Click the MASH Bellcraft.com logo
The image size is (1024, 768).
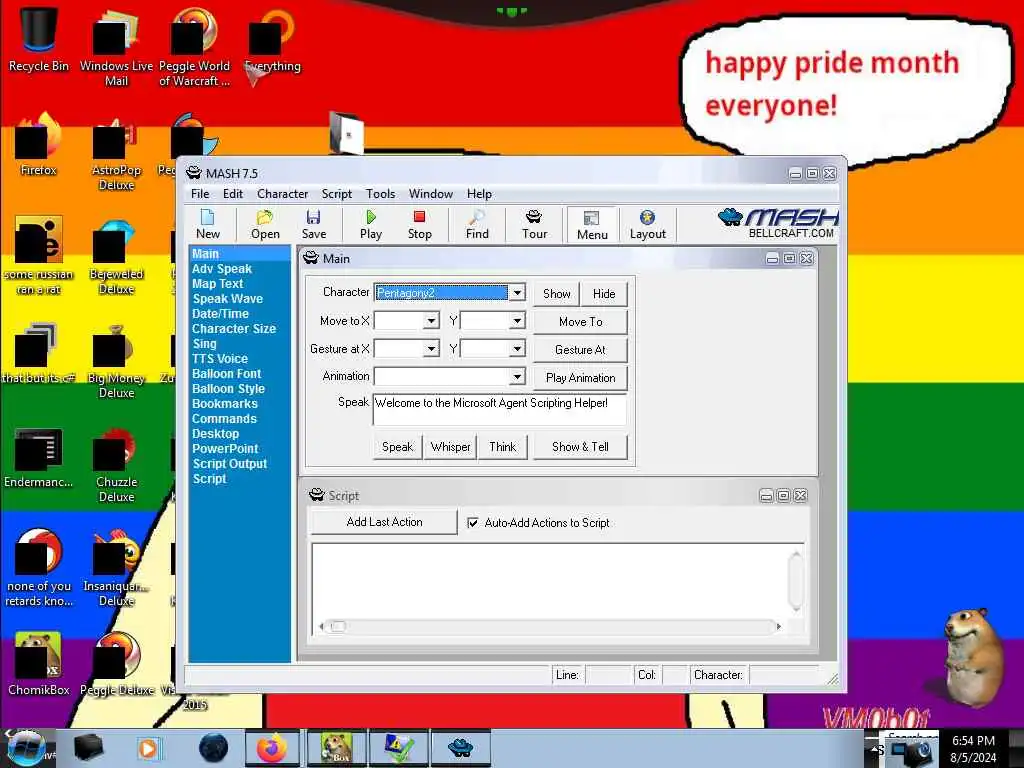pyautogui.click(x=777, y=223)
